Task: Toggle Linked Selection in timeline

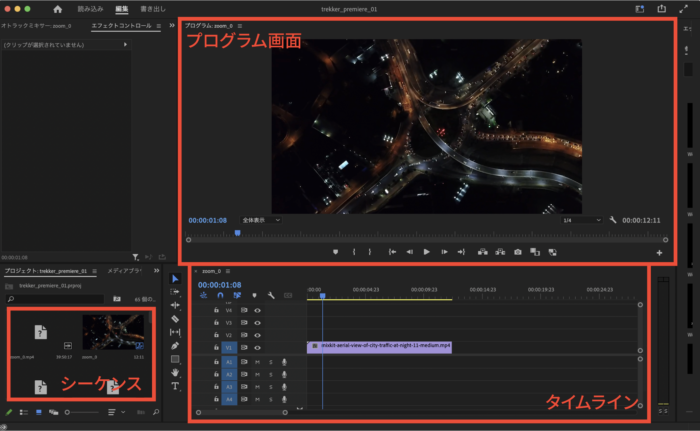Action: (x=237, y=295)
